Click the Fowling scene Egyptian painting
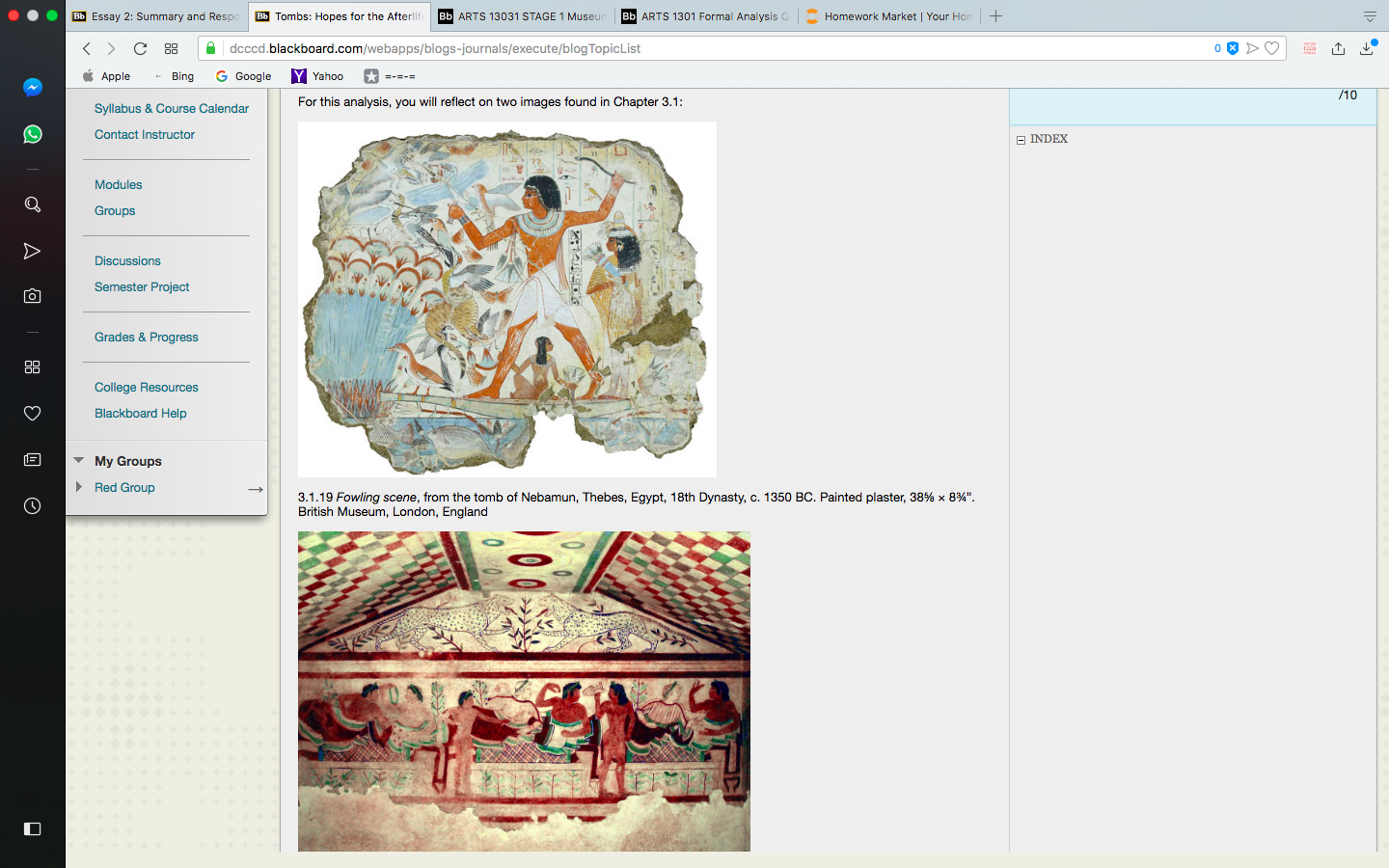 click(x=507, y=299)
